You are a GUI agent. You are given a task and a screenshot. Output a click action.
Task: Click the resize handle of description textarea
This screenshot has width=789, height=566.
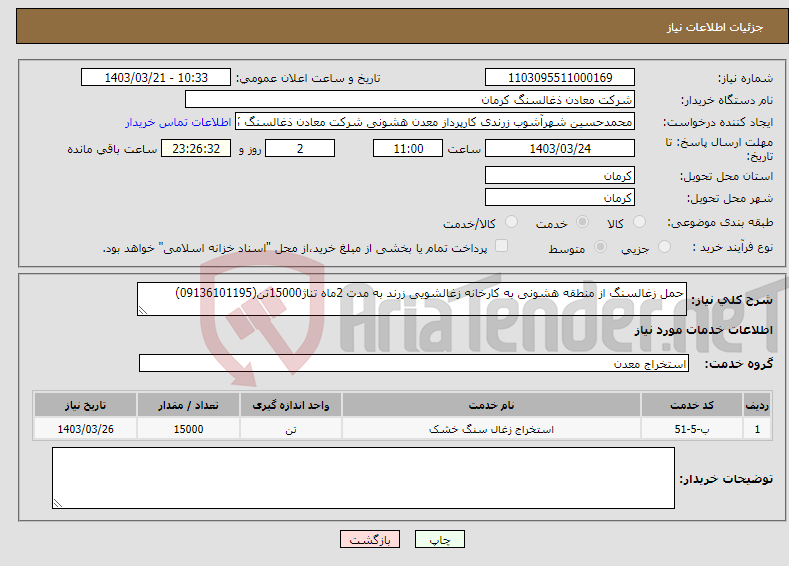tap(142, 310)
